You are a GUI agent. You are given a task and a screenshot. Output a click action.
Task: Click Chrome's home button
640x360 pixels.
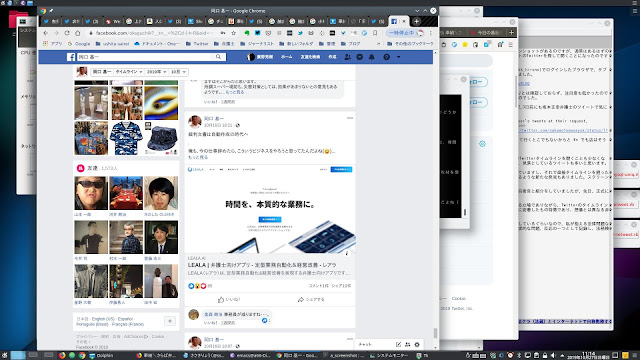point(78,33)
